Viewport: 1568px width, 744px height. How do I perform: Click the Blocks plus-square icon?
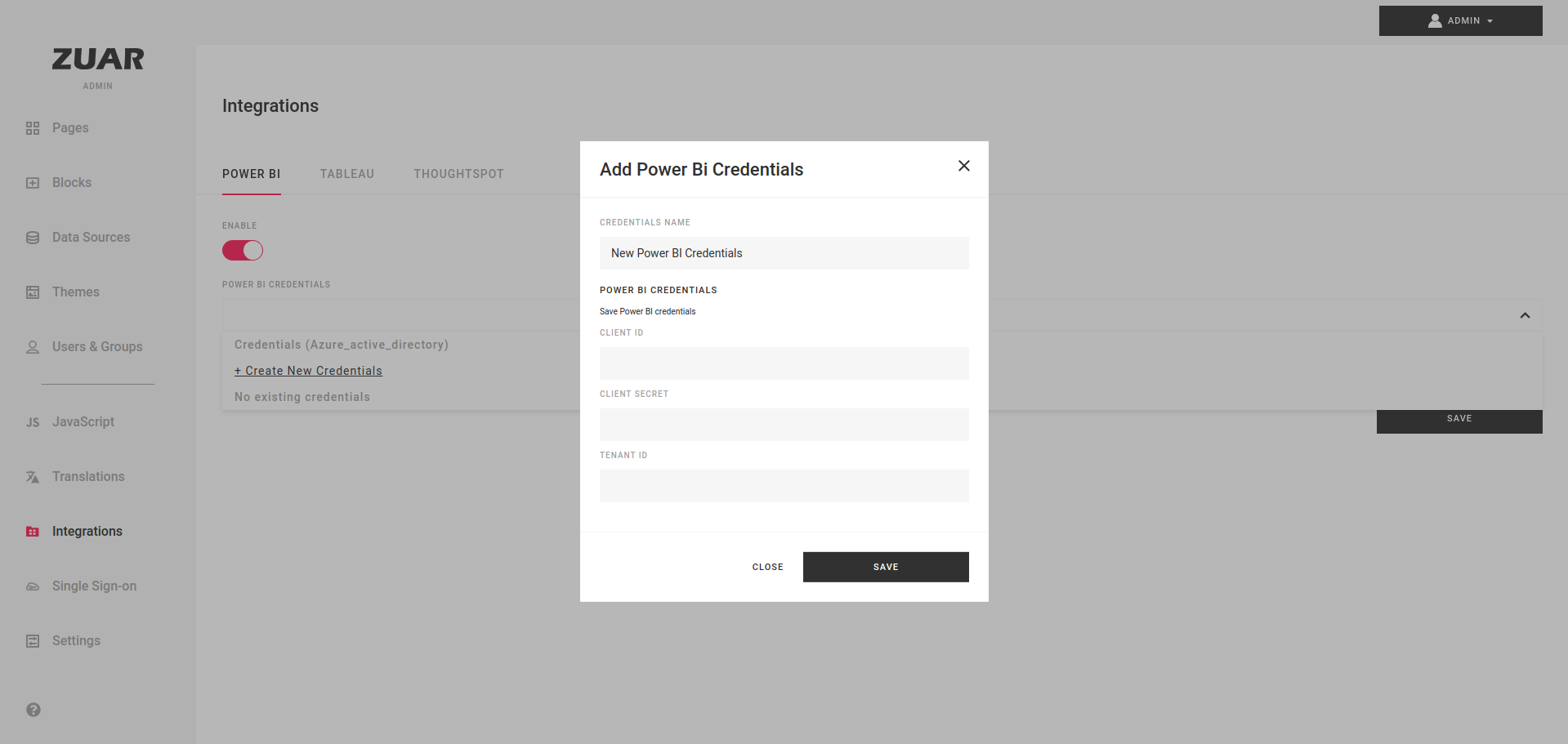(x=33, y=183)
